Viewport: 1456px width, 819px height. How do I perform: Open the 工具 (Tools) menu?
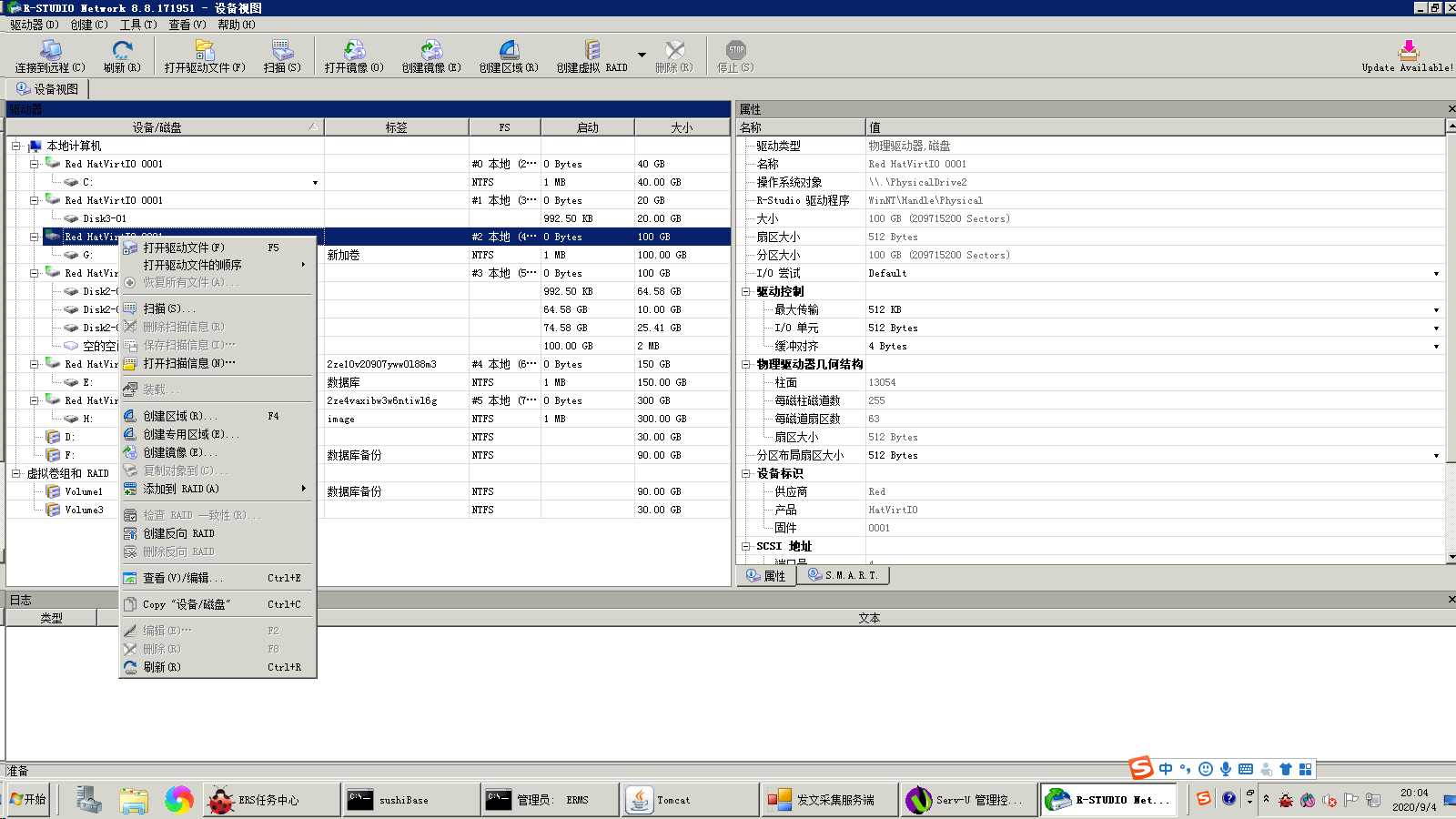coord(138,25)
